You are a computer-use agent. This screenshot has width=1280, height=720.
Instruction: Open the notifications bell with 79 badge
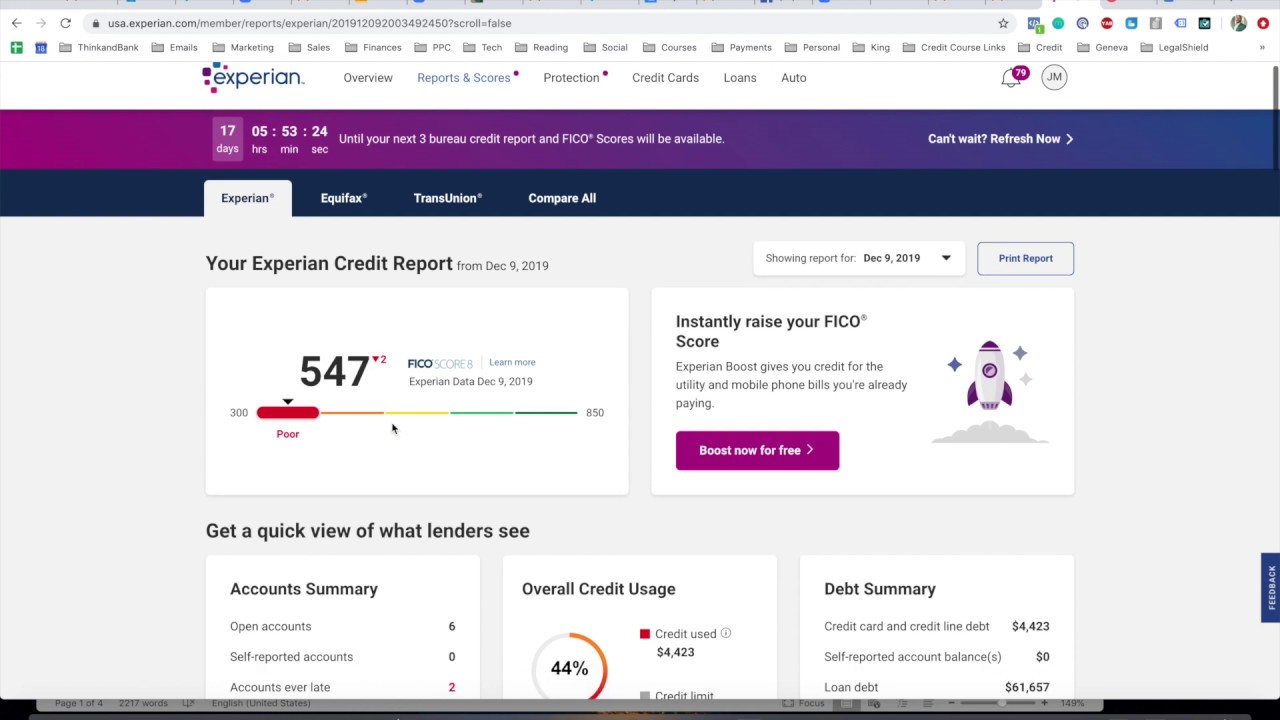[1013, 77]
